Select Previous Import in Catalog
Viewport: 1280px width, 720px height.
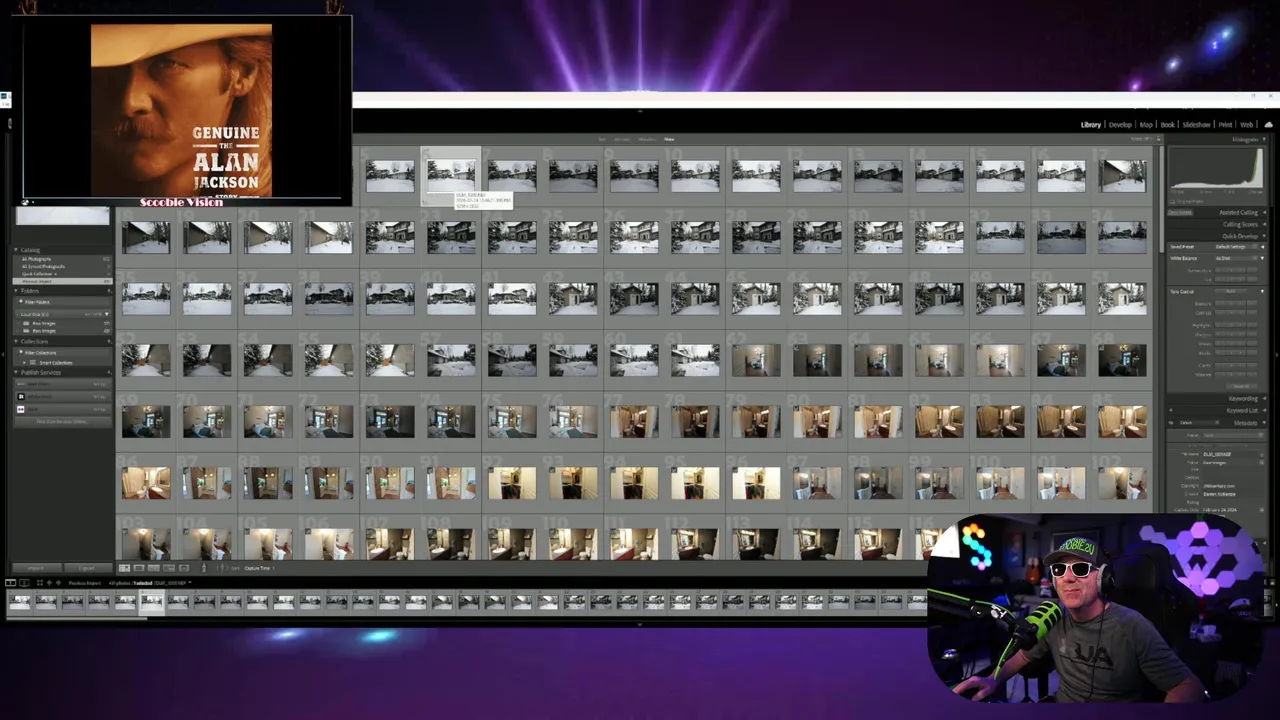coord(62,281)
